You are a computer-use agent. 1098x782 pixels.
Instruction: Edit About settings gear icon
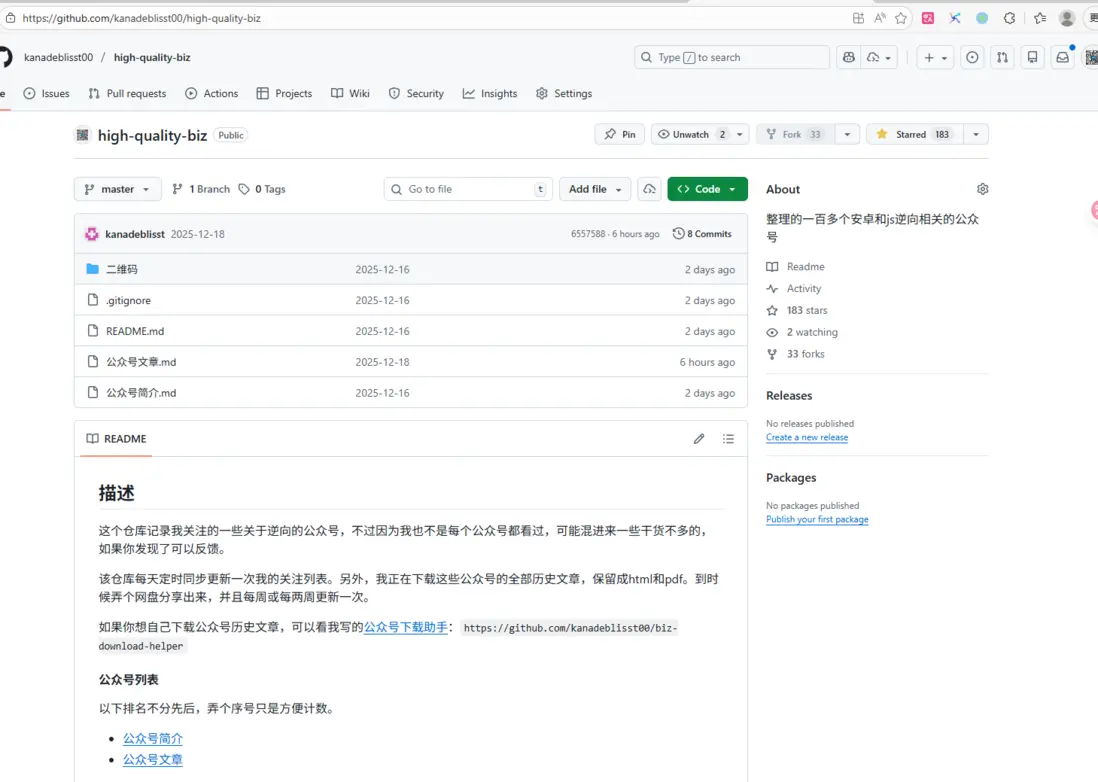click(982, 189)
